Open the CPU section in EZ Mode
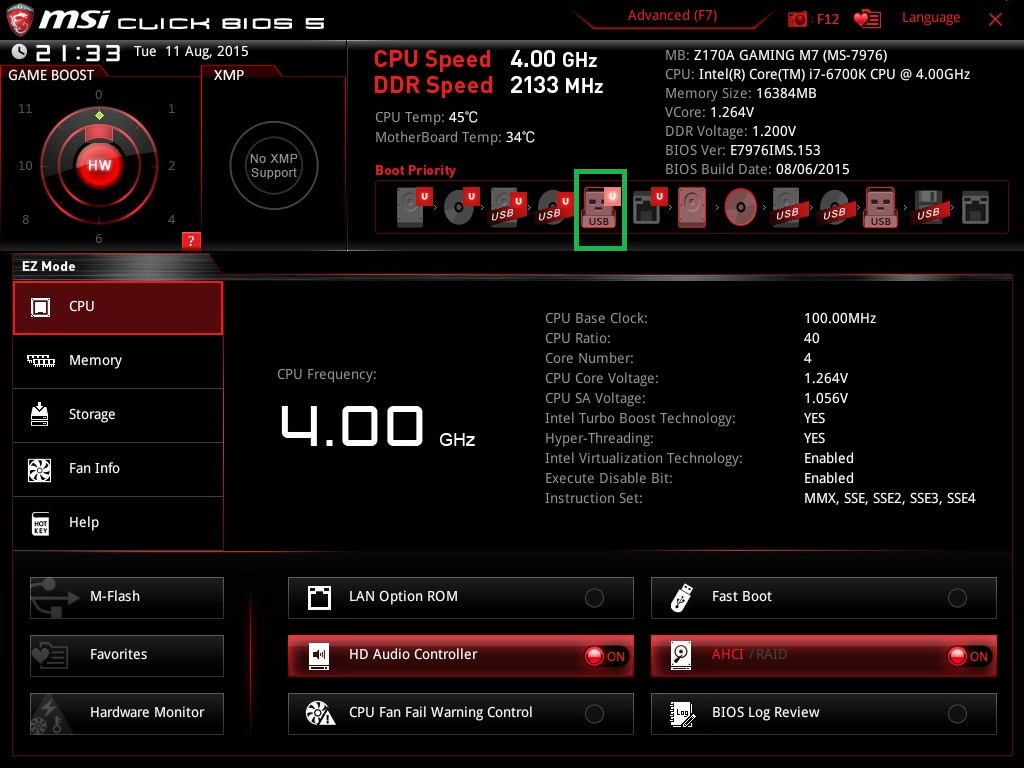 coord(118,308)
